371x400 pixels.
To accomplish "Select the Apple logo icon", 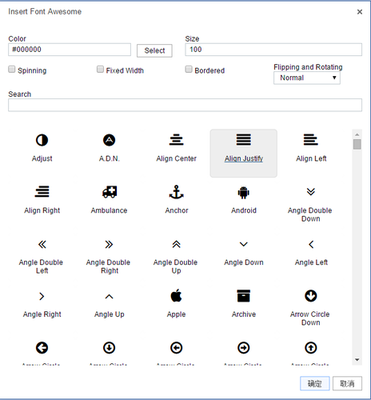I will 176,296.
